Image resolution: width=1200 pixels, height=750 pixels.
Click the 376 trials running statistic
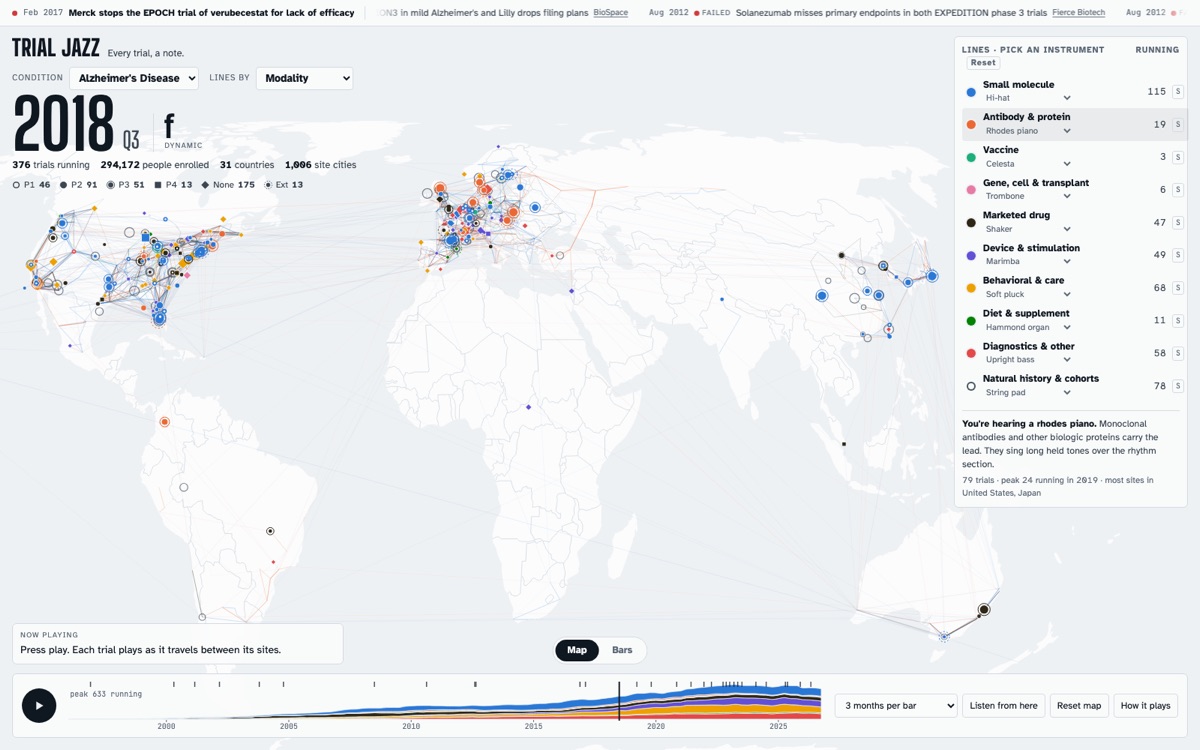click(51, 165)
